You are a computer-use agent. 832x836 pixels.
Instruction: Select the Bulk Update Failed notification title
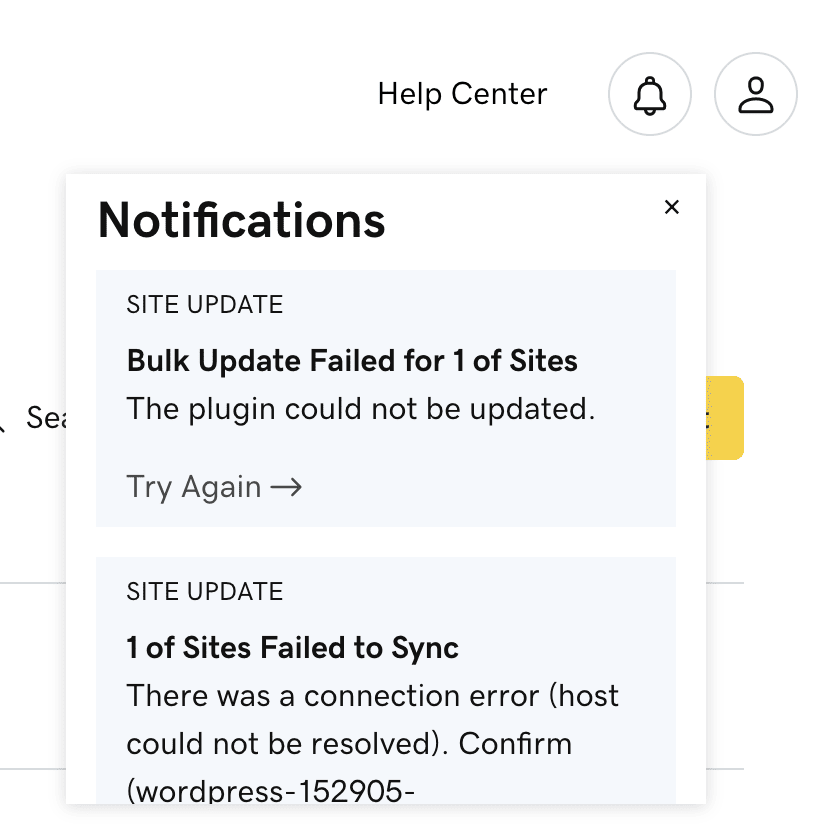pyautogui.click(x=352, y=360)
